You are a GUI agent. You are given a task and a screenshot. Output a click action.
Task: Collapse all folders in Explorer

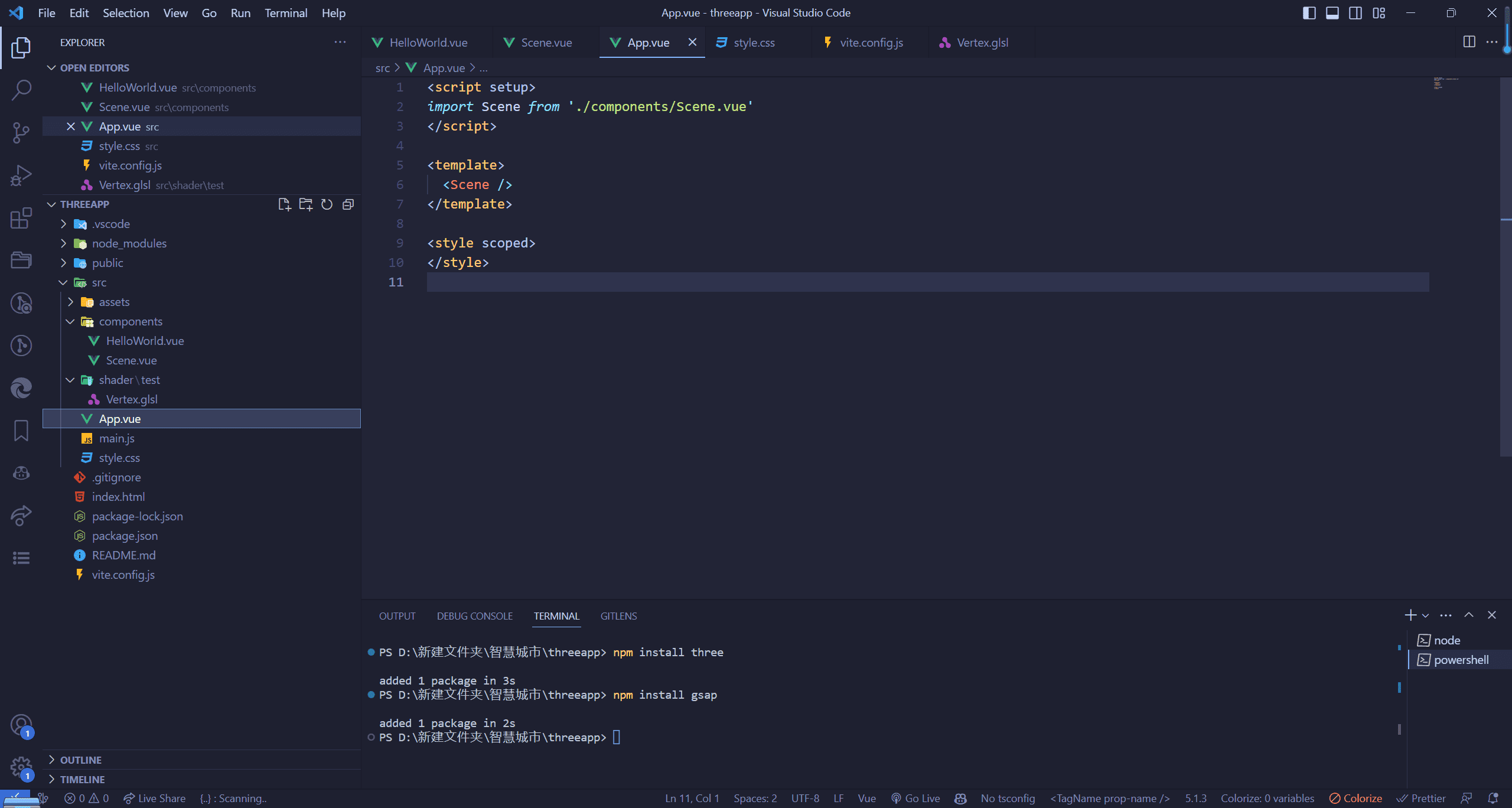point(348,204)
